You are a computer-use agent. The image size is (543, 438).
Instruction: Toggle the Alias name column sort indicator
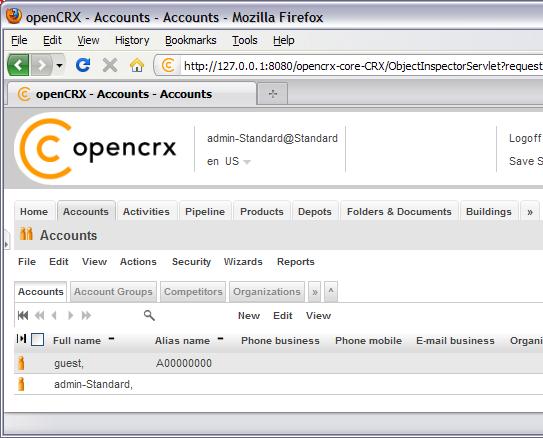point(220,338)
